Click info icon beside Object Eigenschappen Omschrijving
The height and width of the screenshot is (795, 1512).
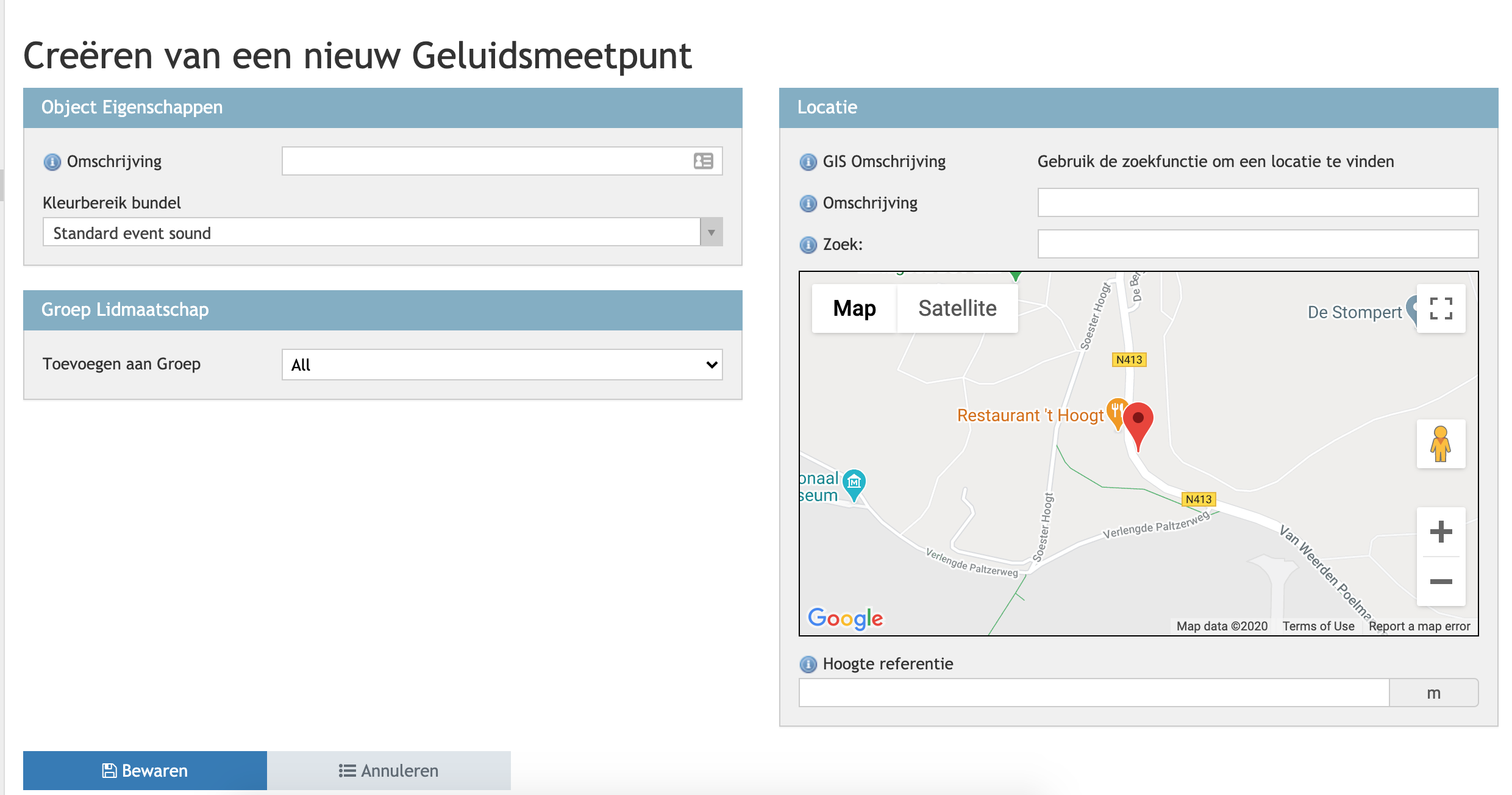pyautogui.click(x=52, y=162)
